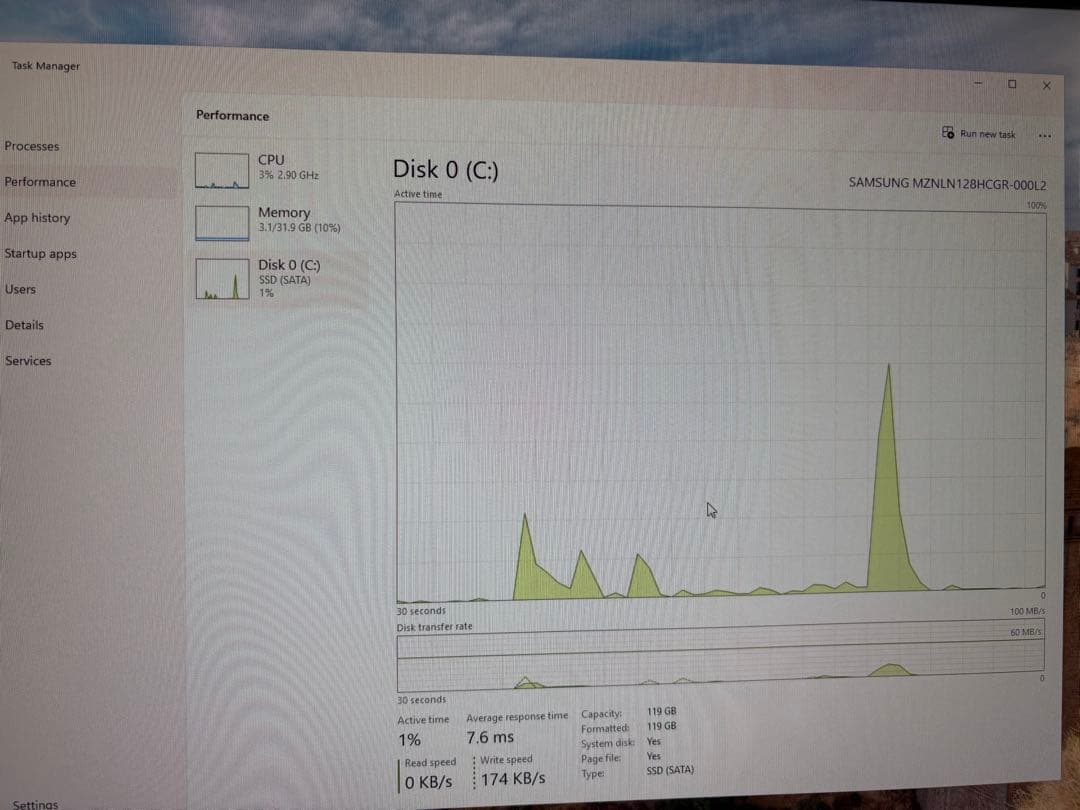Click the CPU mini graph thumbnail

coord(222,171)
